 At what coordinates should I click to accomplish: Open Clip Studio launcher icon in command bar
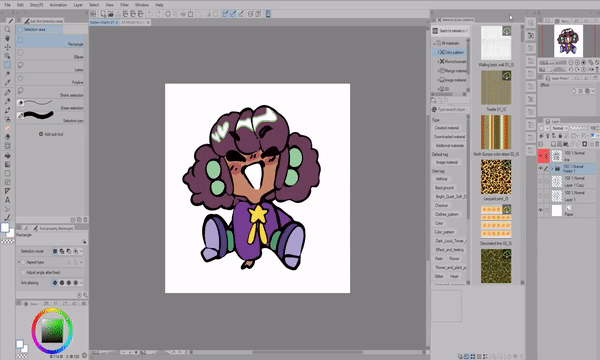pos(93,14)
